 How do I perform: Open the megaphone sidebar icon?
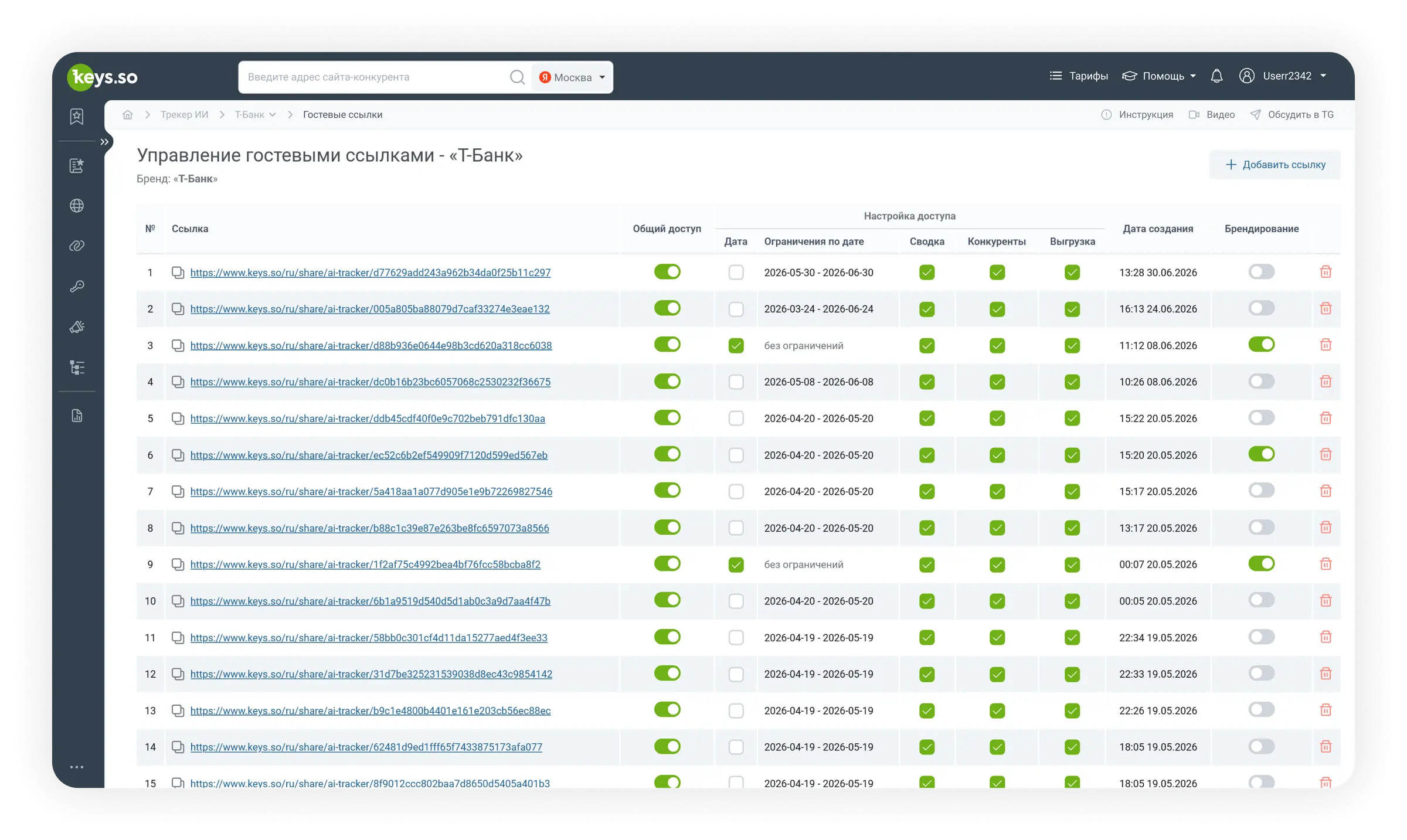tap(77, 327)
